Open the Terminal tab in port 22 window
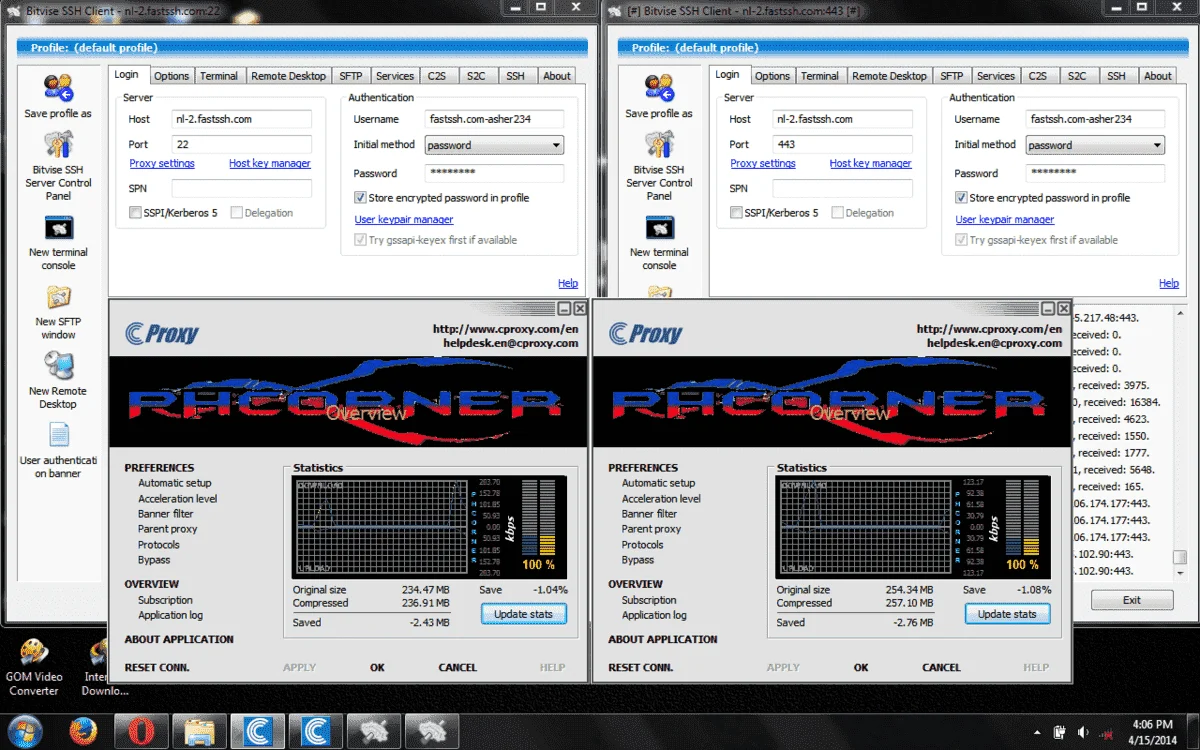Viewport: 1200px width, 750px height. (x=219, y=76)
